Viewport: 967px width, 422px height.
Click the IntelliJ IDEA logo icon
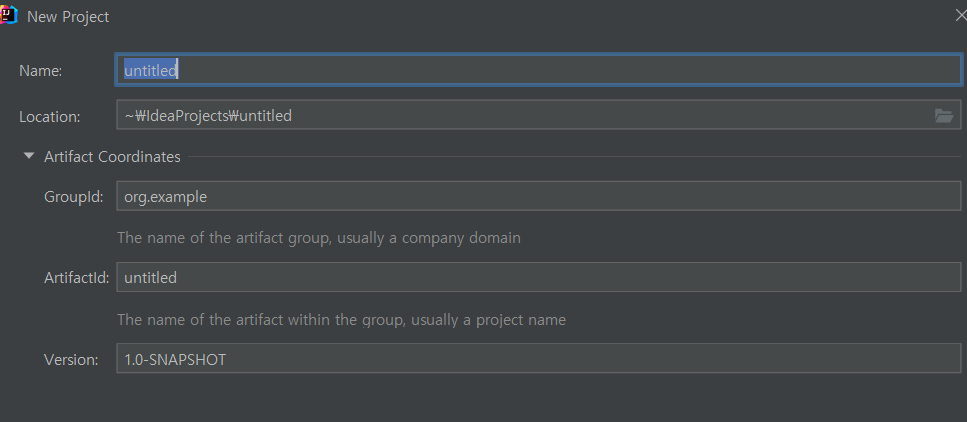click(x=9, y=15)
